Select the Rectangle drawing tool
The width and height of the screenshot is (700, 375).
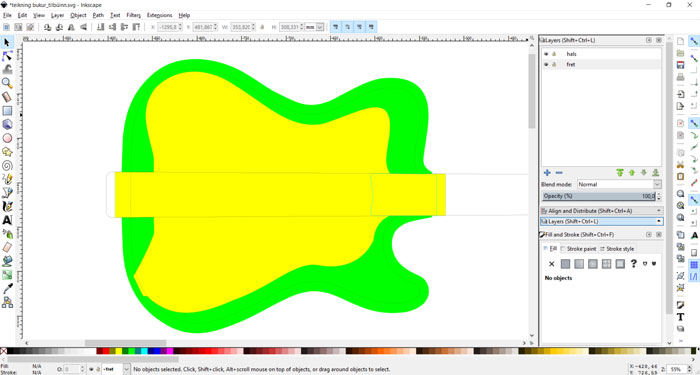tap(7, 111)
